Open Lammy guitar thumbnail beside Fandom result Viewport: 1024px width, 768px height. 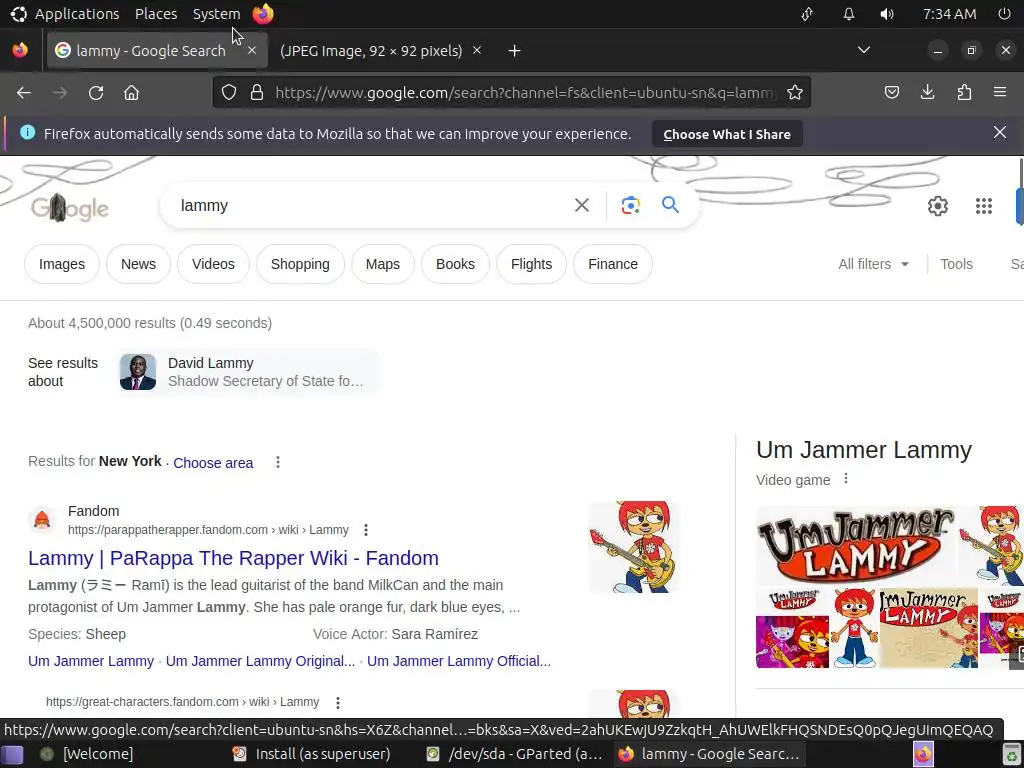[x=634, y=547]
